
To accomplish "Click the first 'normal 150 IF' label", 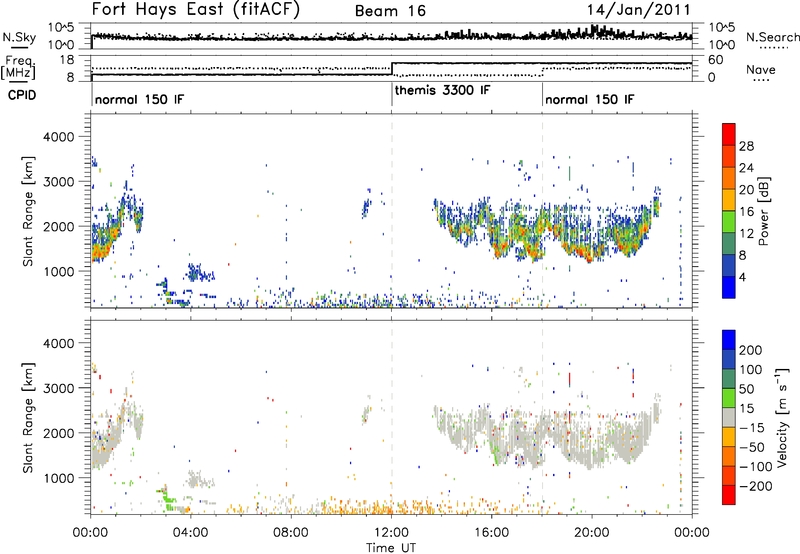I will pos(139,99).
